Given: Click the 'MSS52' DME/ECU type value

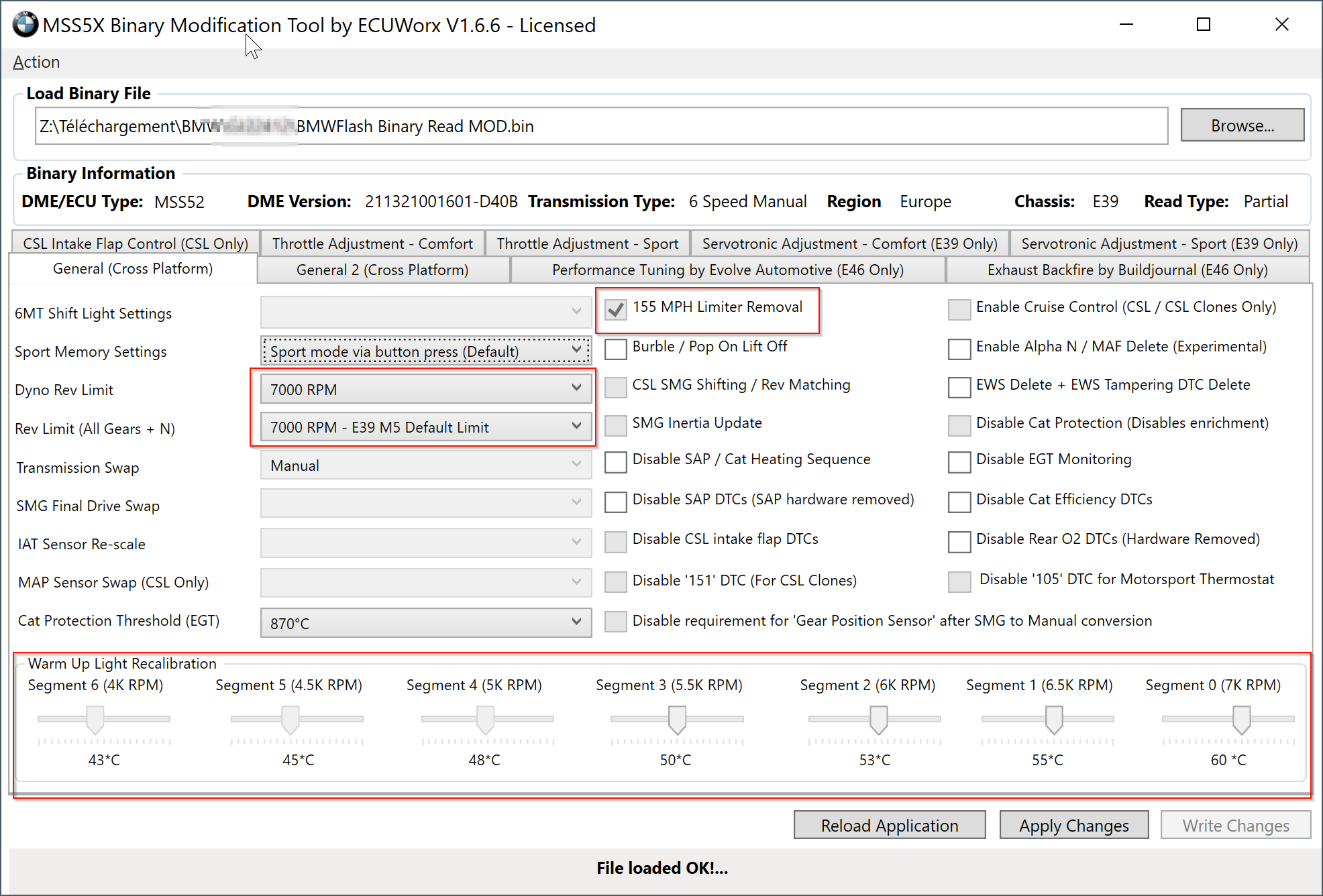Looking at the screenshot, I should pos(179,202).
